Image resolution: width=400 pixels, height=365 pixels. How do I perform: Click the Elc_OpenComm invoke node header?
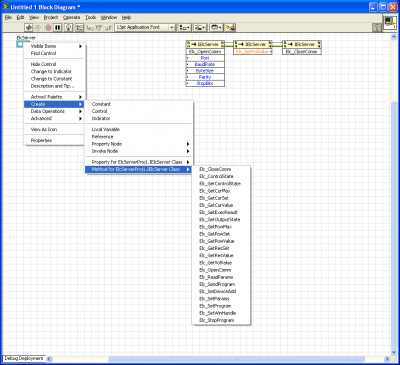pyautogui.click(x=205, y=44)
